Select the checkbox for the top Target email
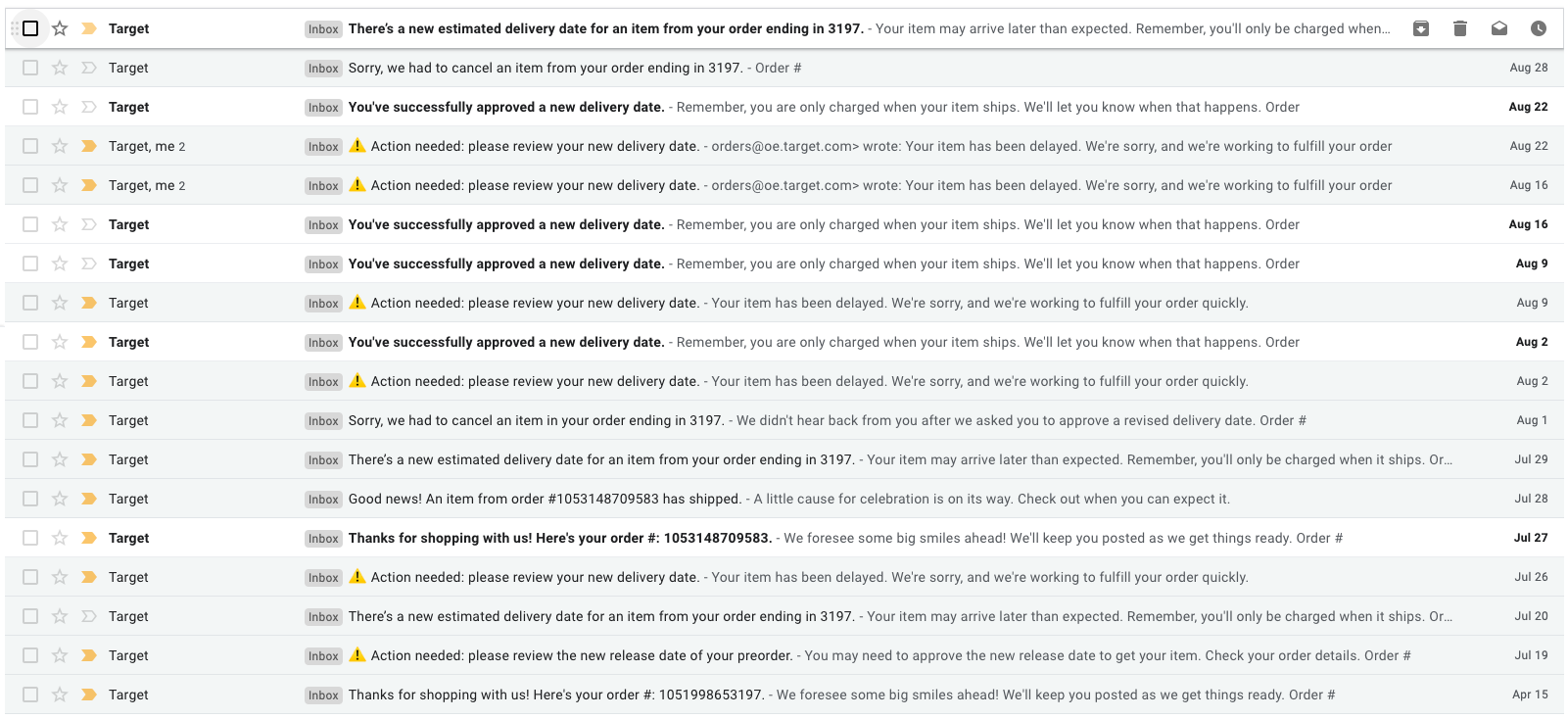Screen dimensions: 1568x719 (x=30, y=28)
